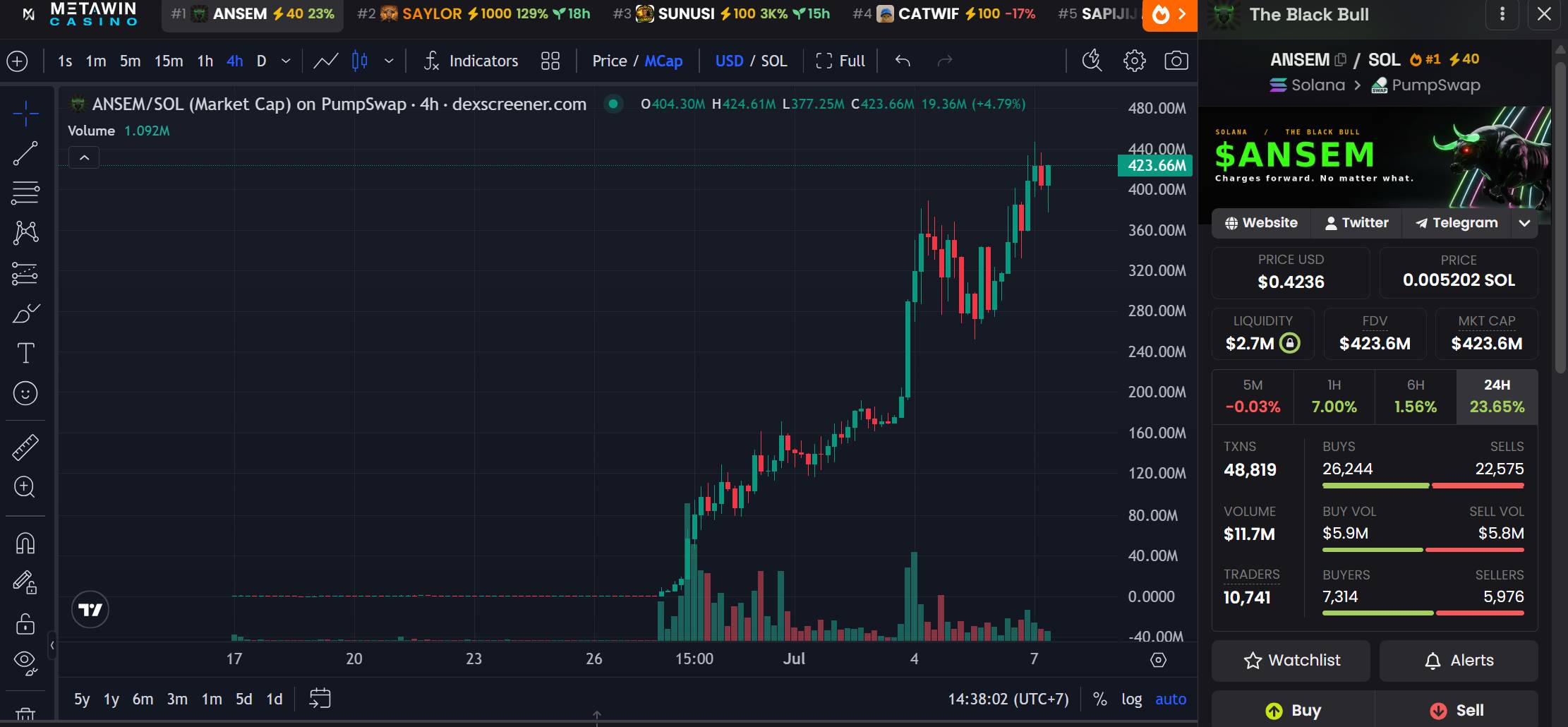Open the forecasting and measurement tools

point(25,273)
